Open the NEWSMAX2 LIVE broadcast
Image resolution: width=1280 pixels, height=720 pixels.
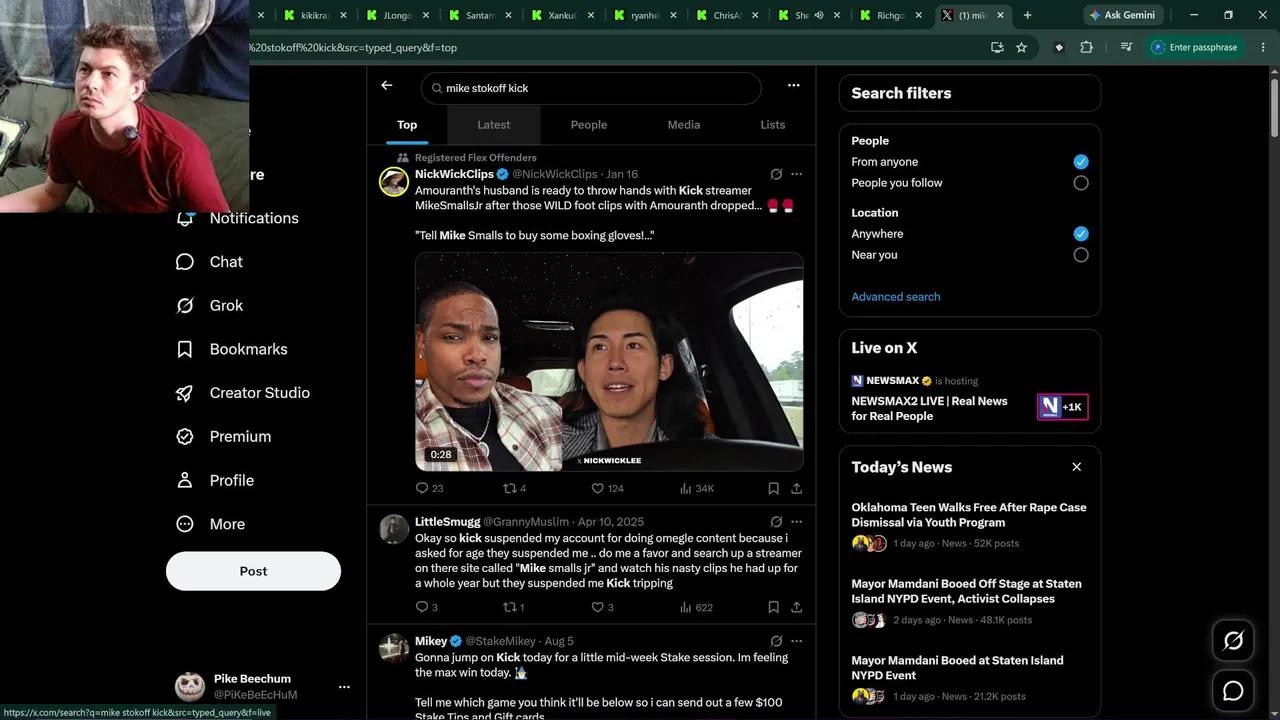[970, 398]
